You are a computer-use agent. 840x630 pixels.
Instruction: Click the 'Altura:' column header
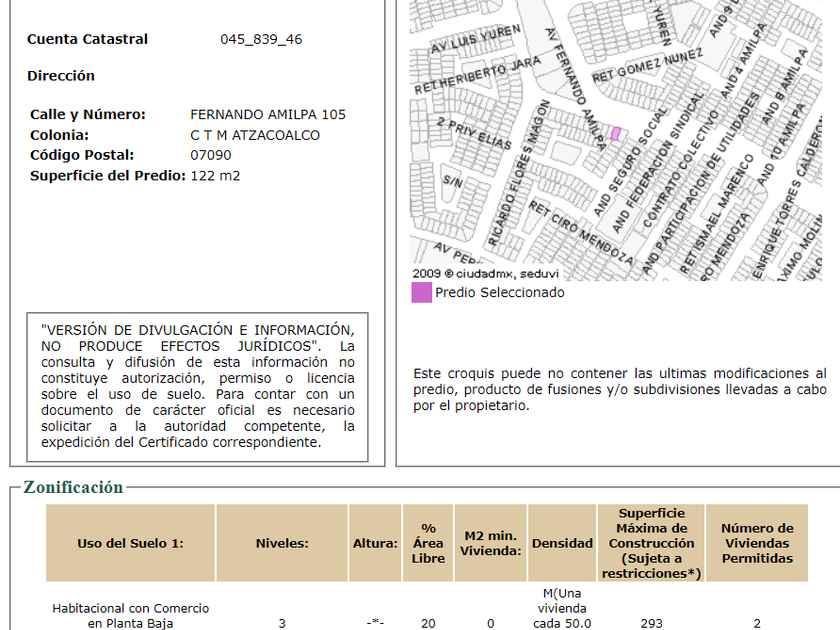point(375,543)
